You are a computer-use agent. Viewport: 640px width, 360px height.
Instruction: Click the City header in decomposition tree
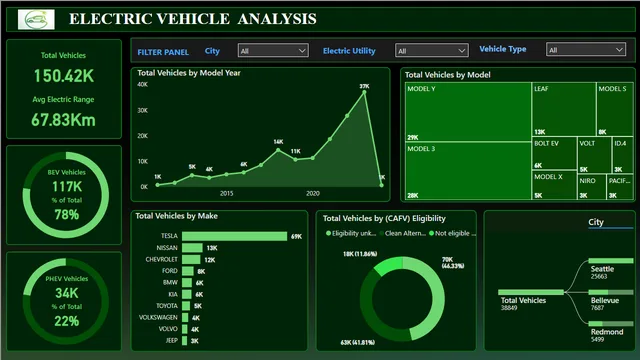(x=596, y=222)
